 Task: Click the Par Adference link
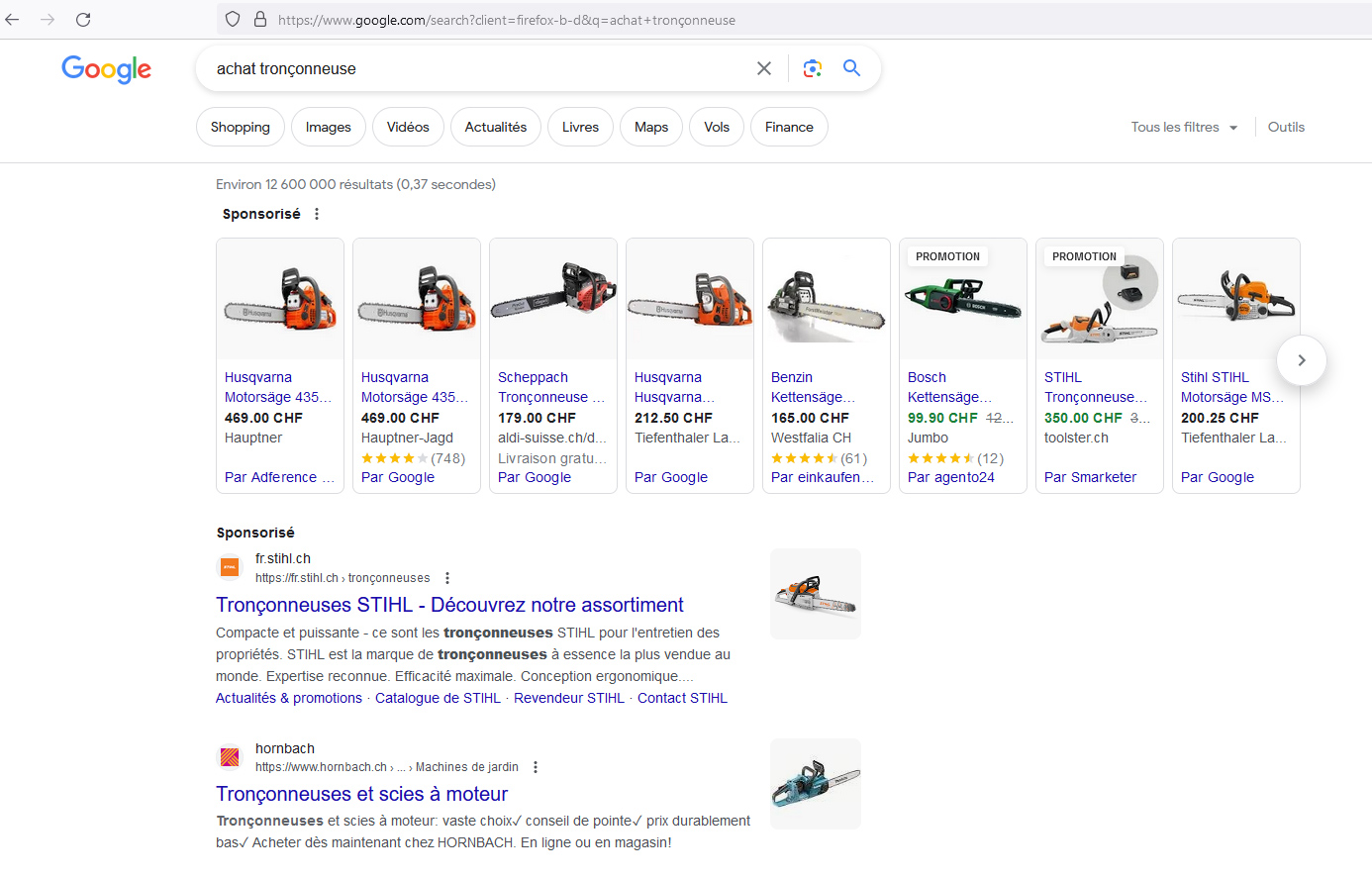click(x=280, y=477)
